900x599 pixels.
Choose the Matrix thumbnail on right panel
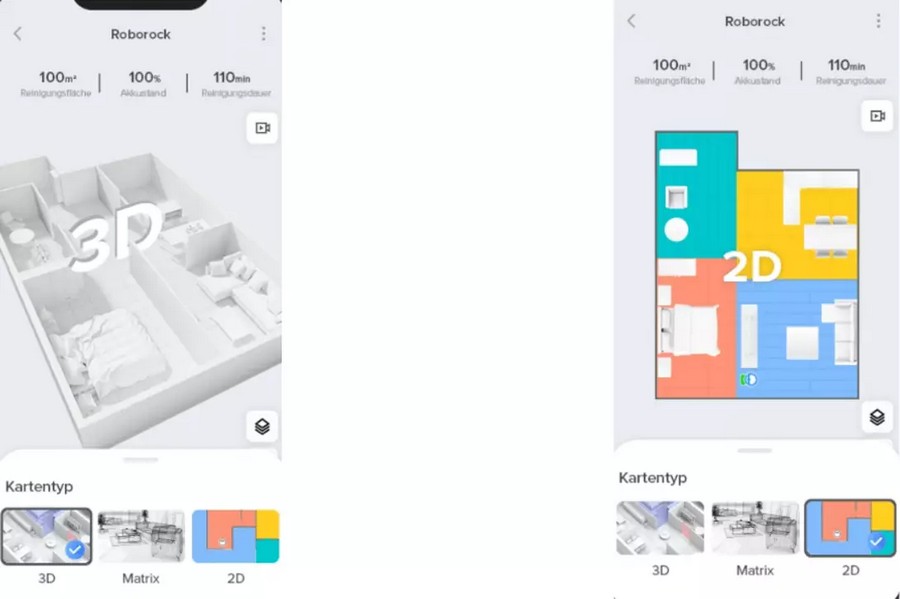point(755,528)
